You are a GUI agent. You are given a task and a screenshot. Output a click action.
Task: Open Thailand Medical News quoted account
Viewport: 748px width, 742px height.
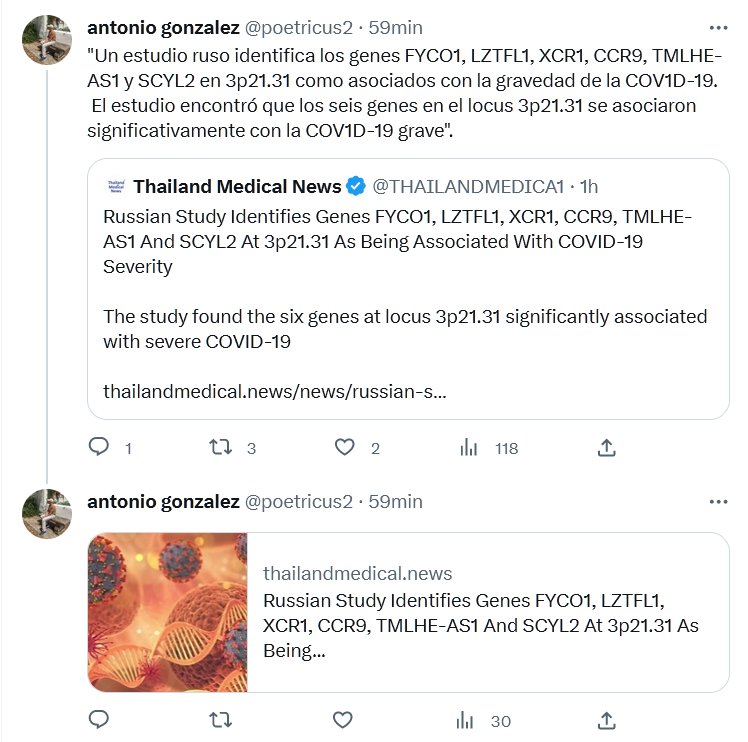pyautogui.click(x=236, y=186)
